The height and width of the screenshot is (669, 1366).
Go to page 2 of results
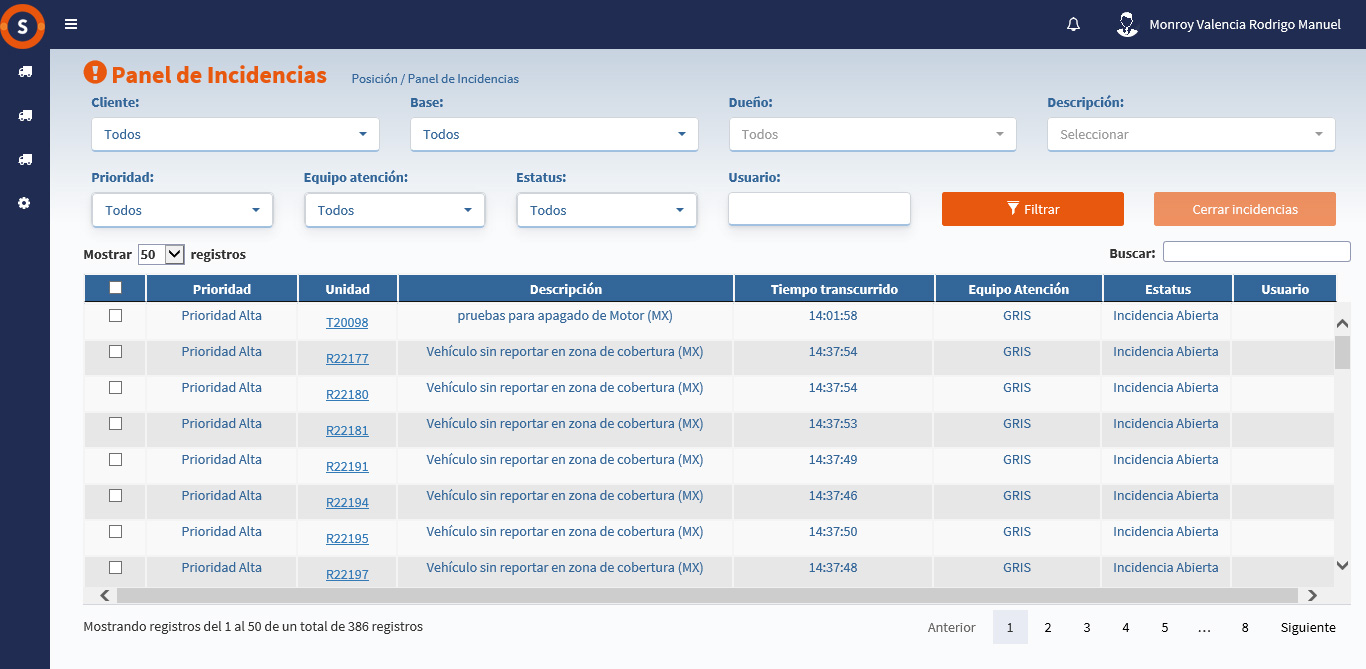tap(1048, 627)
